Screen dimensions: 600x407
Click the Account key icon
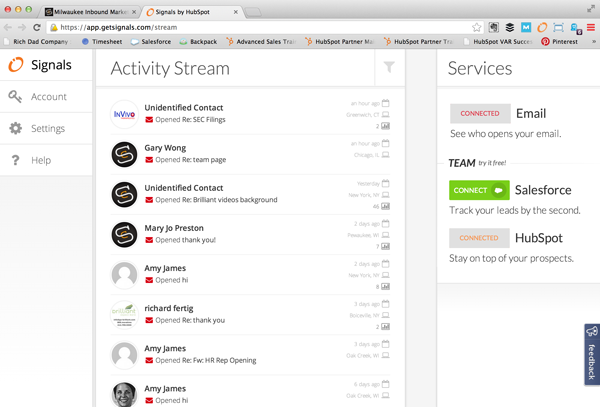15,97
